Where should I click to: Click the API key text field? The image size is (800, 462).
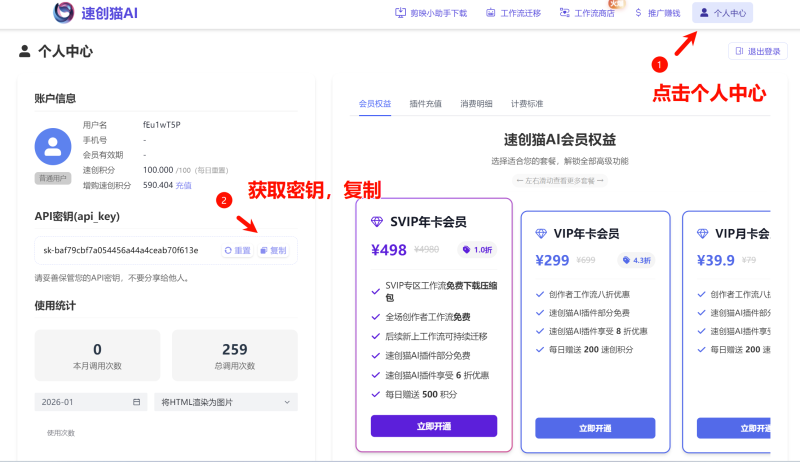pyautogui.click(x=122, y=250)
